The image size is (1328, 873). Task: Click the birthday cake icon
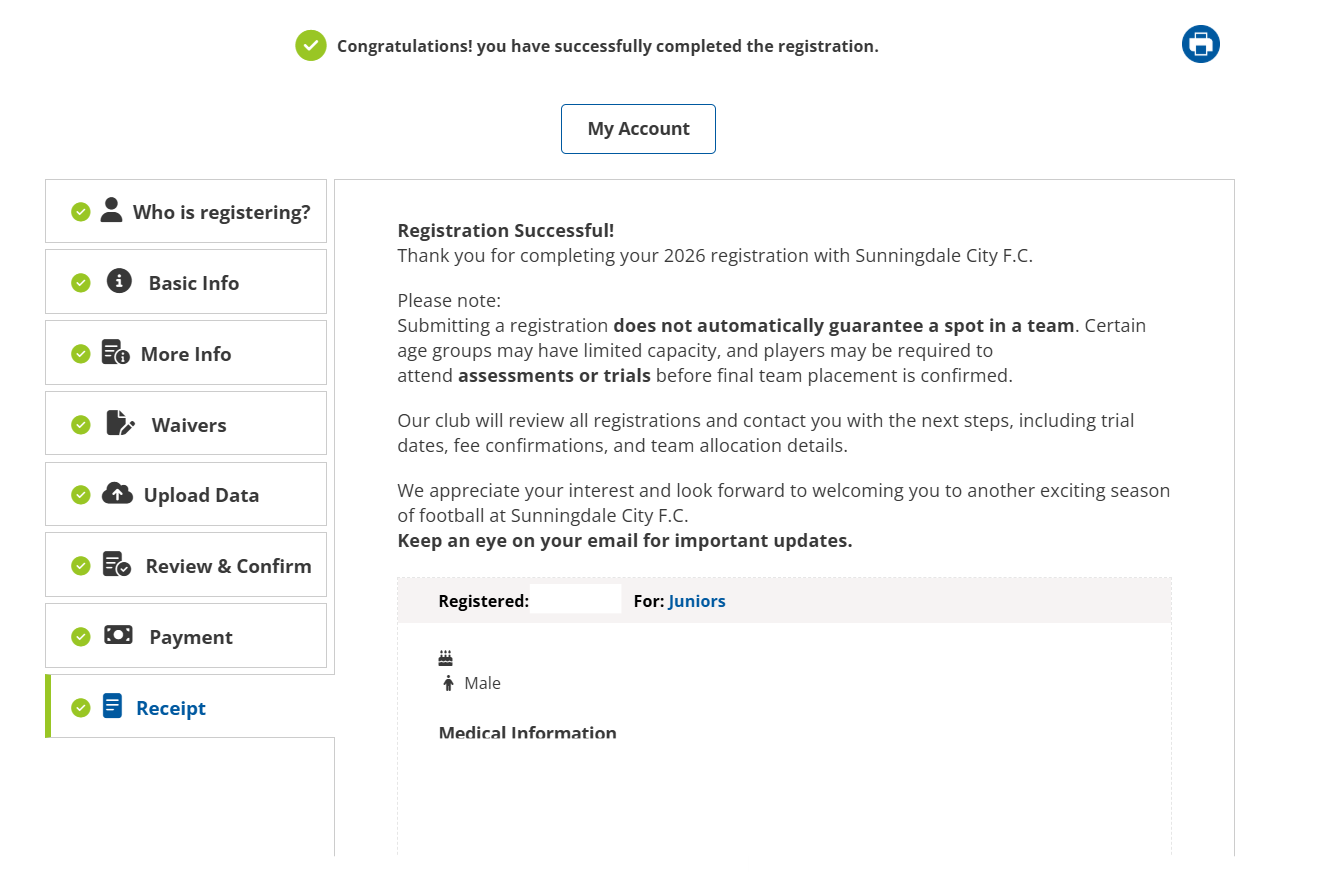point(446,658)
